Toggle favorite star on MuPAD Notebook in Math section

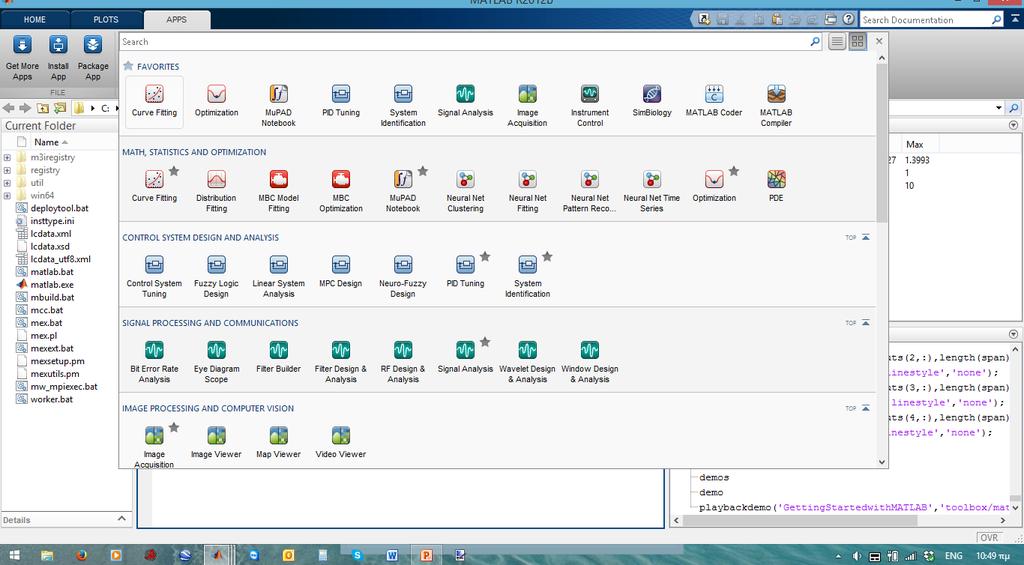point(423,171)
